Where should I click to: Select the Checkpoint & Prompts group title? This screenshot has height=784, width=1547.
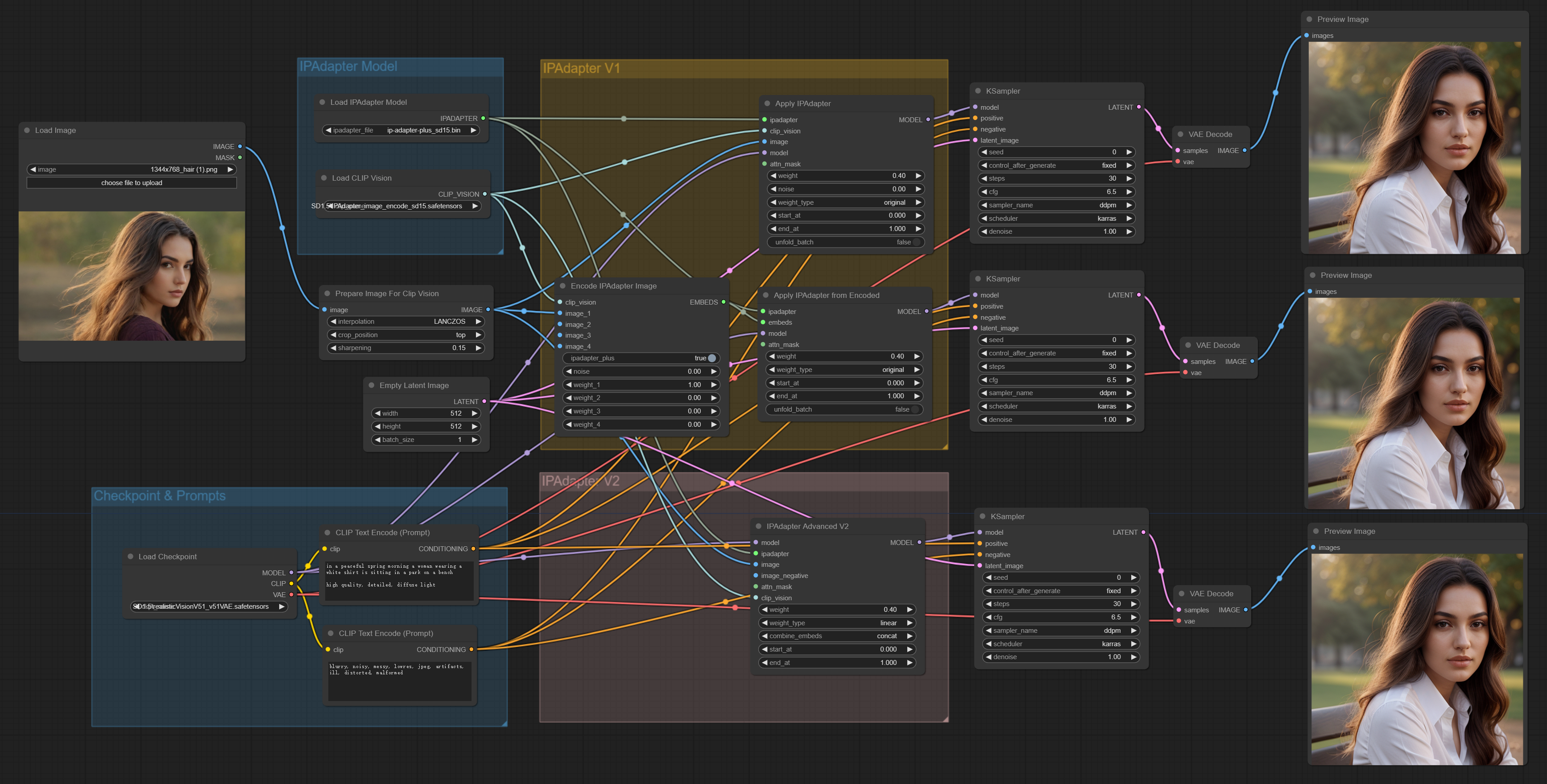pos(160,496)
